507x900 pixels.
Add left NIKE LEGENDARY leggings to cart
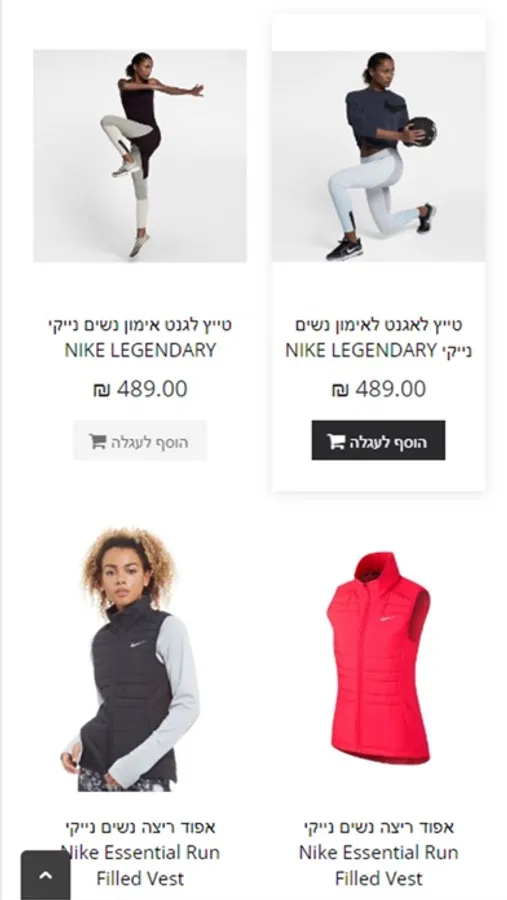(140, 440)
